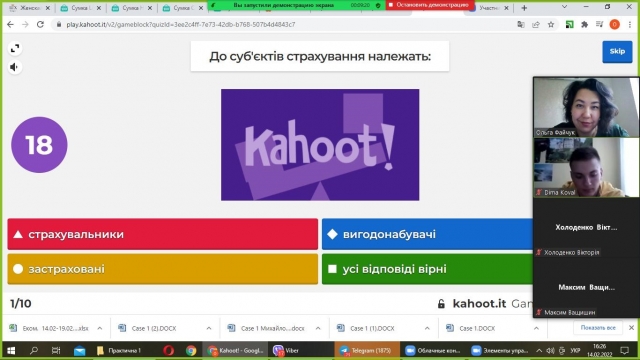Choose the blue answer вигодонабувачі
Screen dimensions: 640x360
point(427,234)
